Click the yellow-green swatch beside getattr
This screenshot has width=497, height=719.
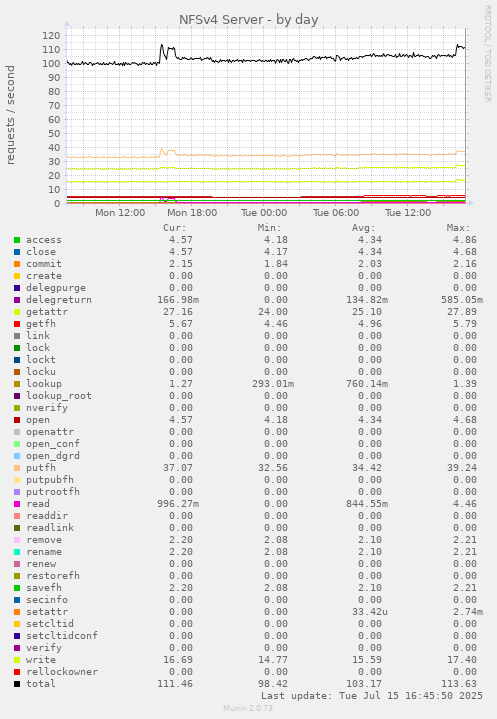[17, 312]
